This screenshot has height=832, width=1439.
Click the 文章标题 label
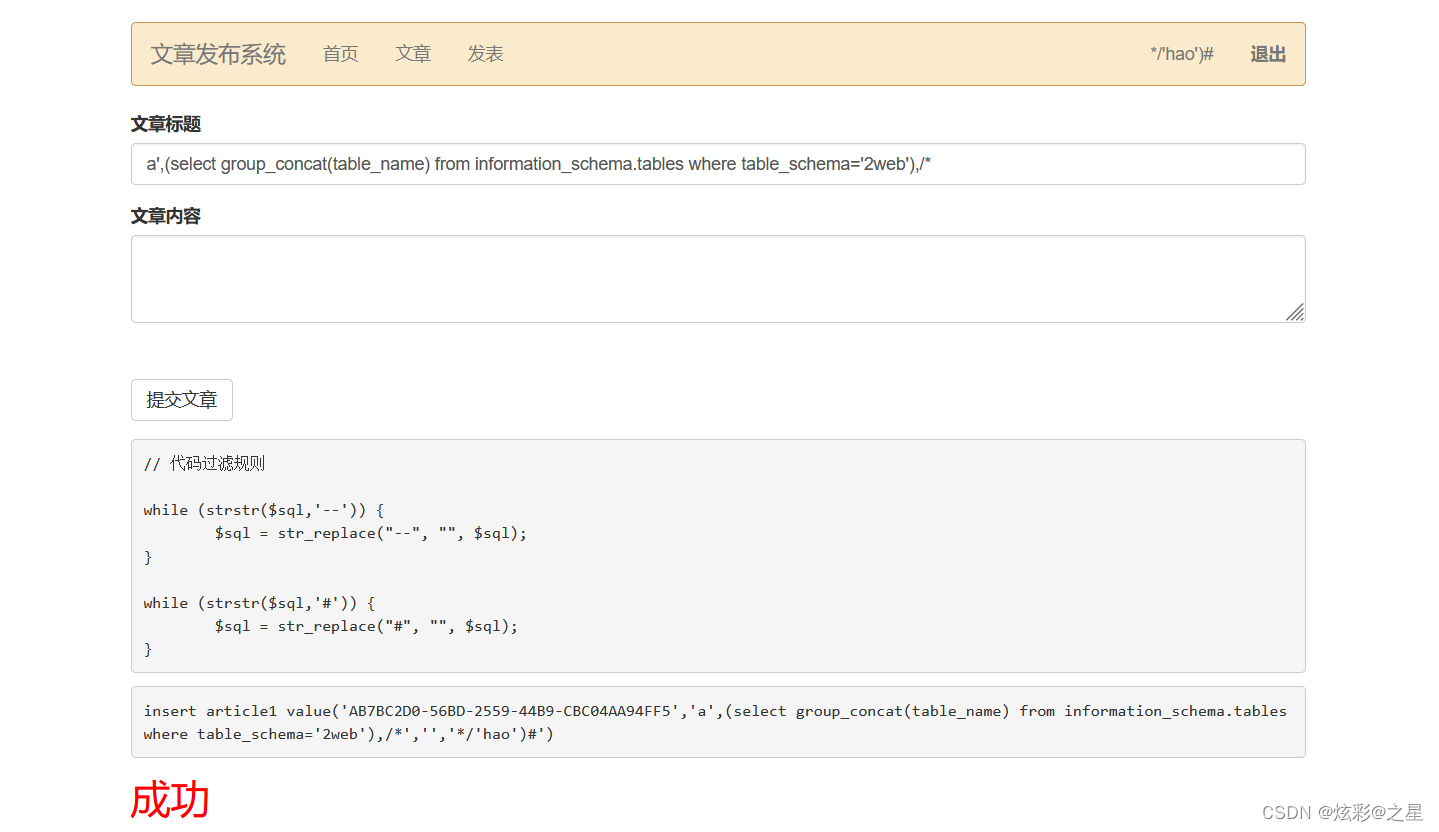tap(166, 124)
